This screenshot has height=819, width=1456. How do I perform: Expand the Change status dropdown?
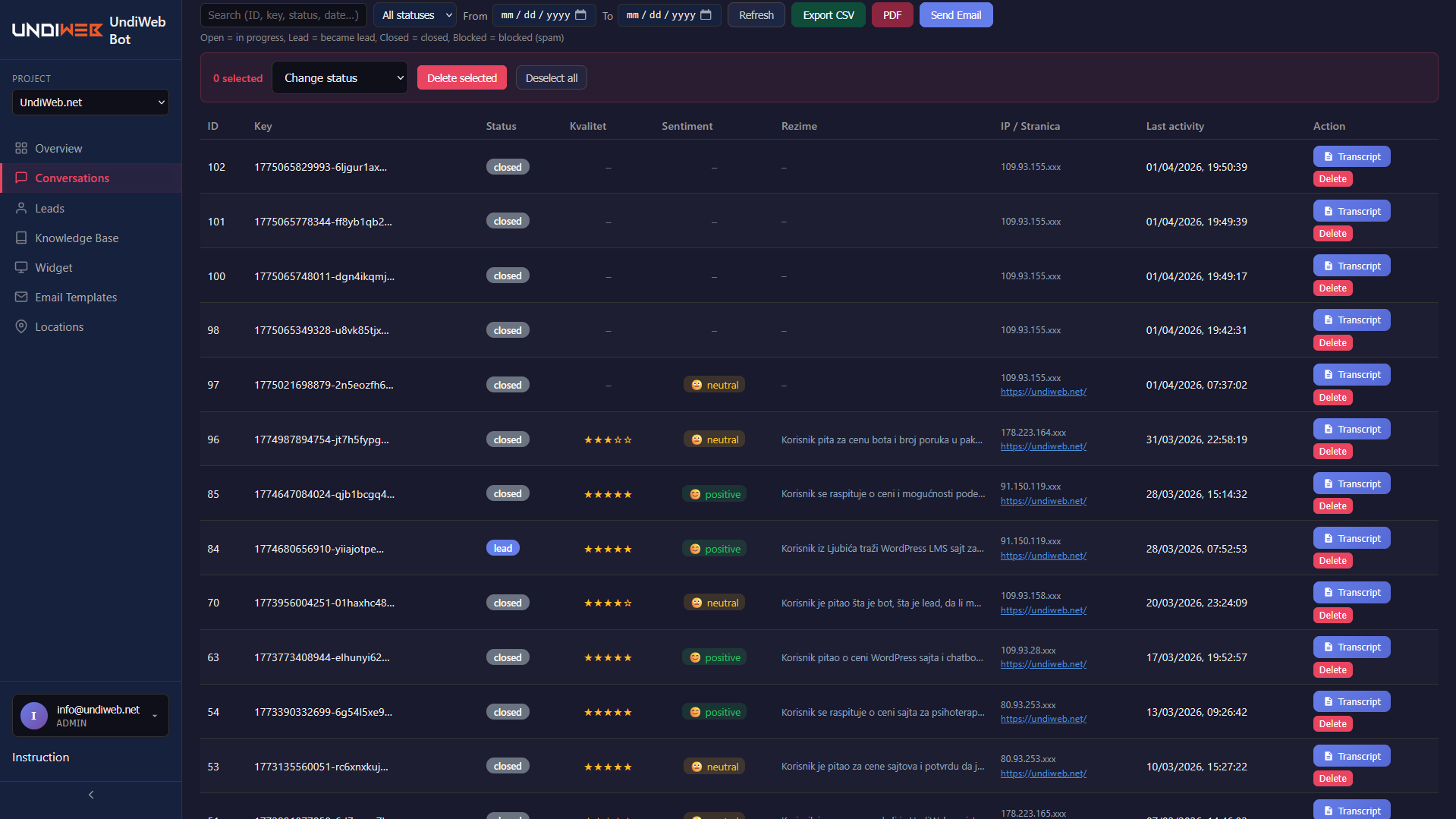(x=339, y=77)
